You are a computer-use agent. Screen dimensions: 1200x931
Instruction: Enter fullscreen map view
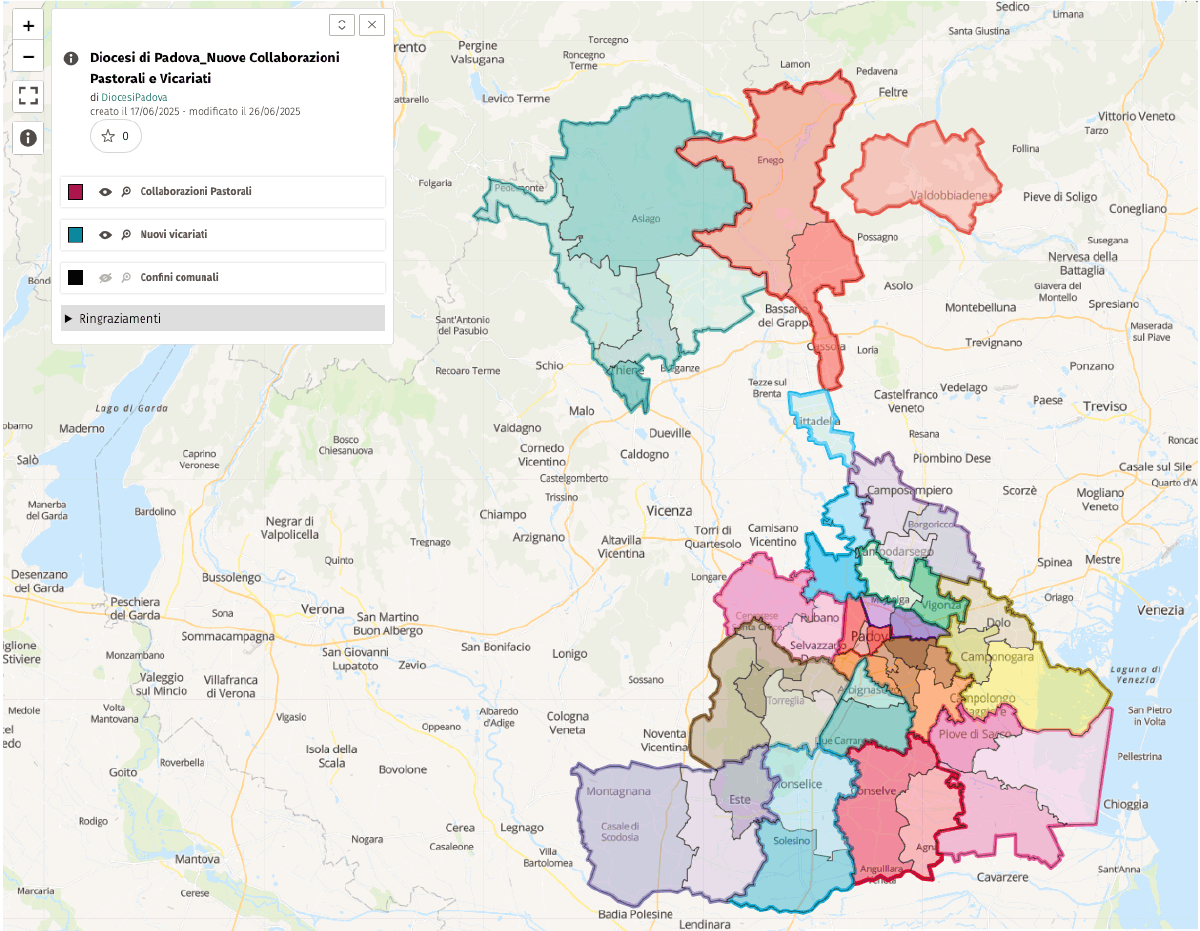(x=28, y=96)
